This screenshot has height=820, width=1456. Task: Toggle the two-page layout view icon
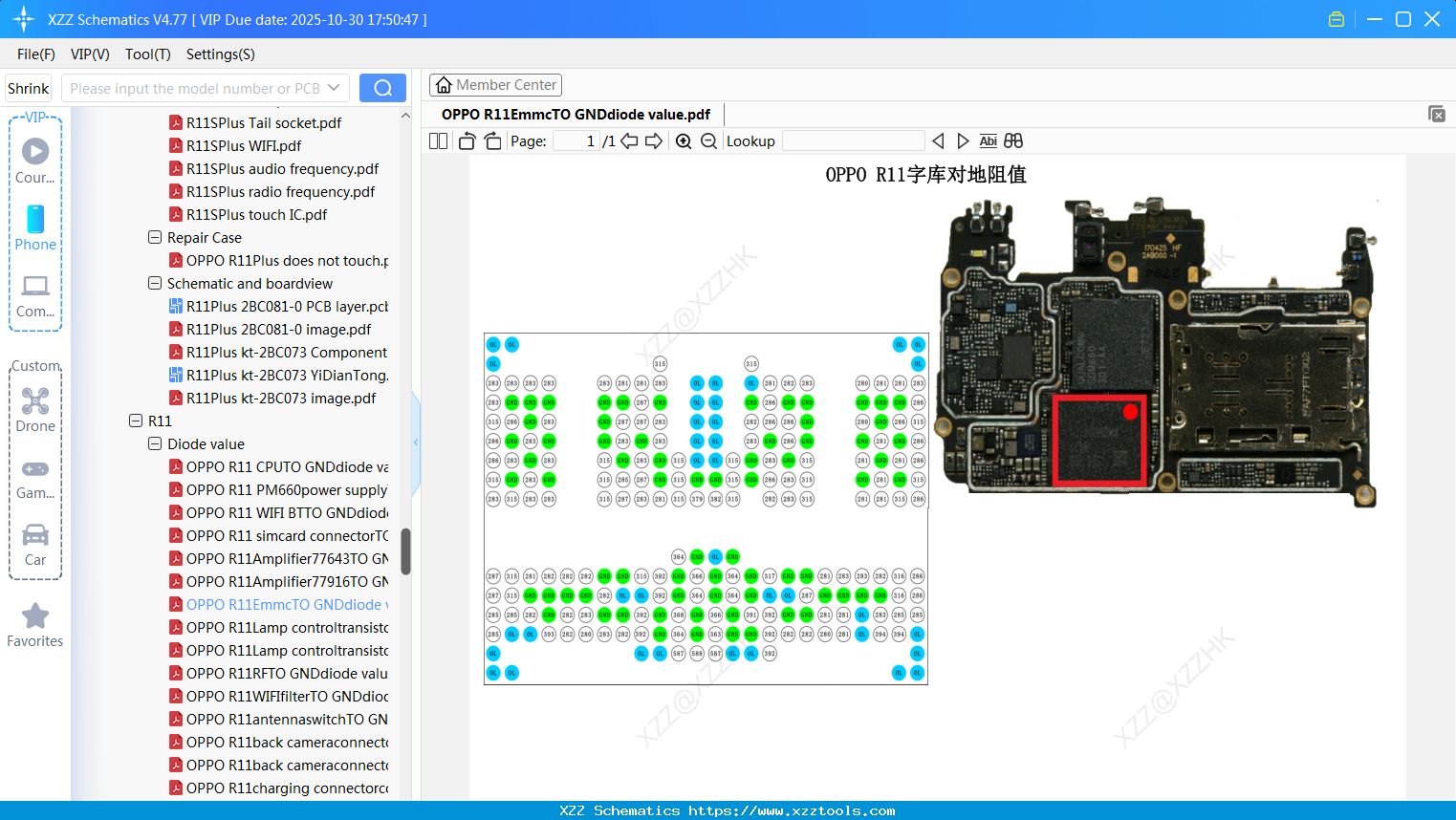click(x=438, y=141)
